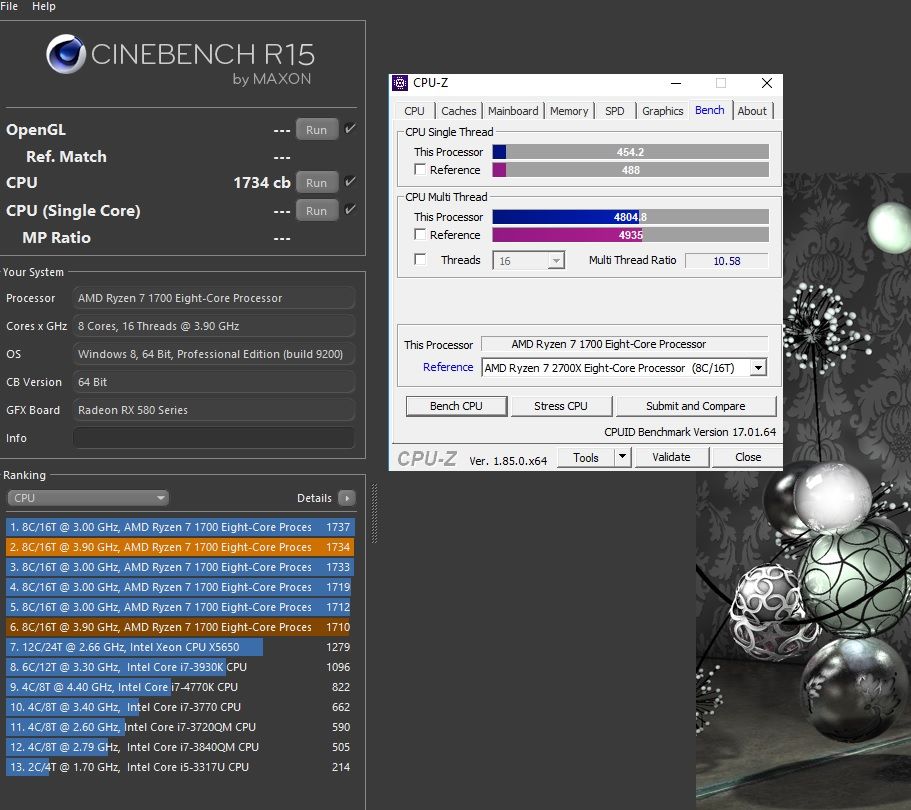The width and height of the screenshot is (911, 810).
Task: Open the Tools dropdown arrow
Action: [x=622, y=457]
